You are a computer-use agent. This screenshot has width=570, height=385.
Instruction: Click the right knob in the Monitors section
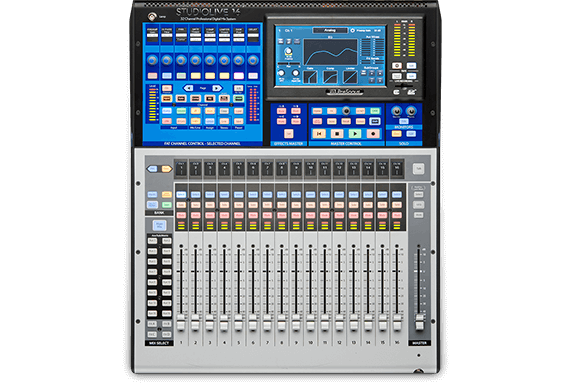pos(411,111)
